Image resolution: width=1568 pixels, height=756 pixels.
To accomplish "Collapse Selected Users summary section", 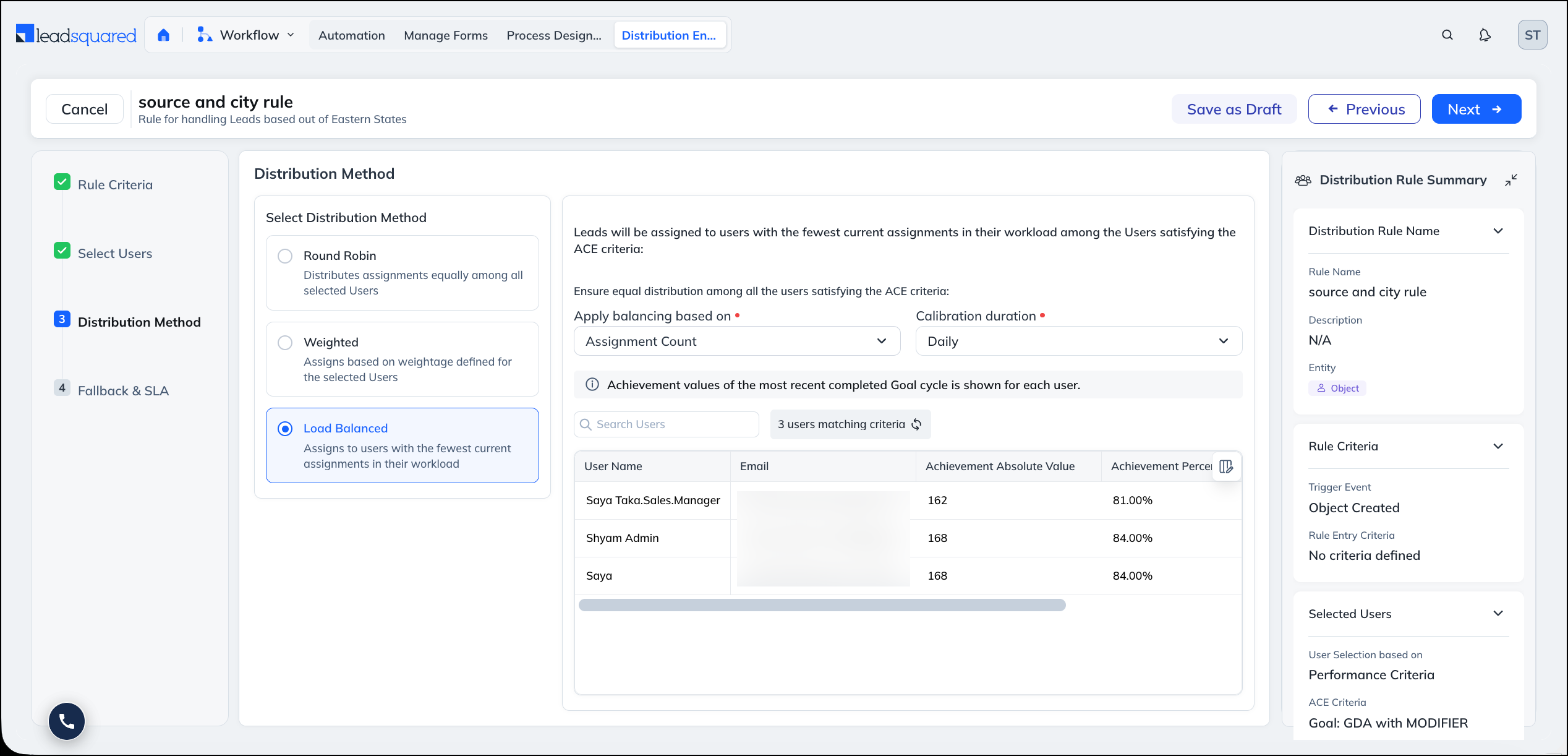I will (x=1498, y=614).
